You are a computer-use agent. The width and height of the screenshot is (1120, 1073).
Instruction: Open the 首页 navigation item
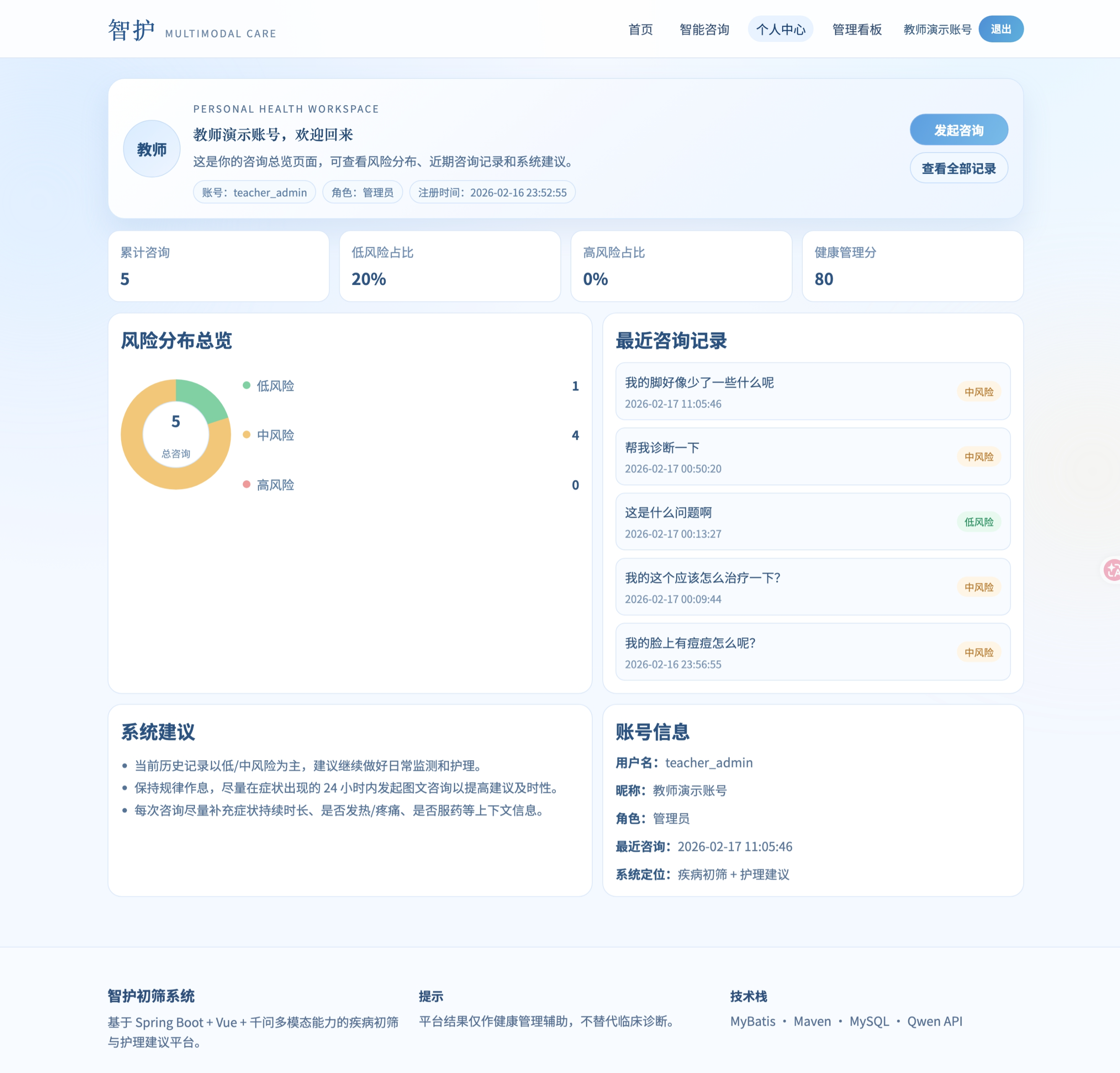(x=641, y=29)
